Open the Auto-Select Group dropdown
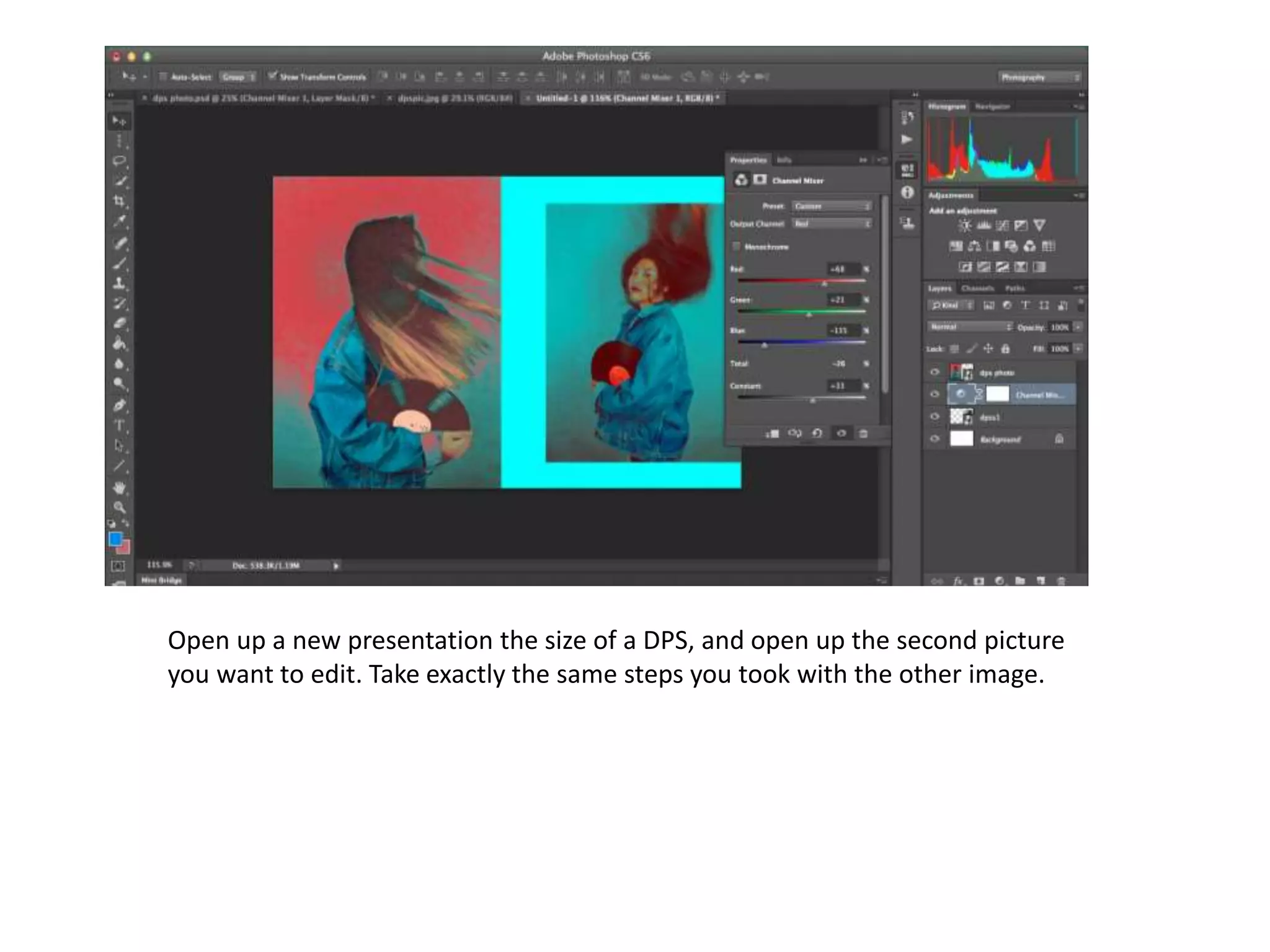 point(239,77)
